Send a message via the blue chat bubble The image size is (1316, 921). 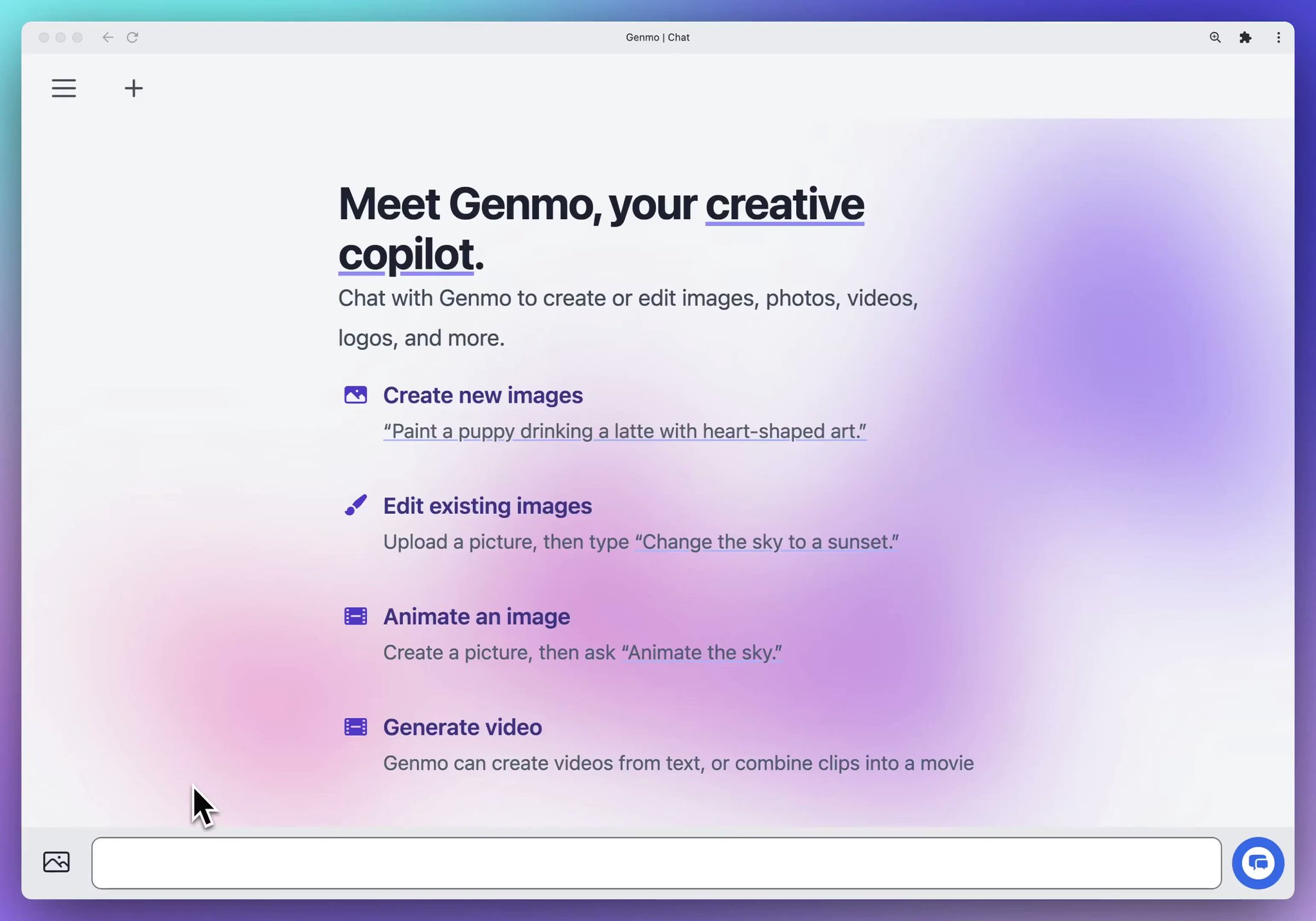[1257, 863]
